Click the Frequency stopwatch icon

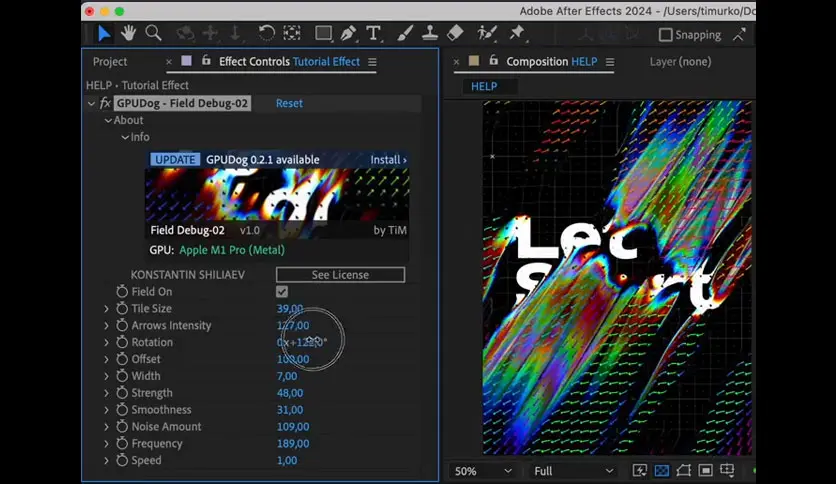point(122,443)
